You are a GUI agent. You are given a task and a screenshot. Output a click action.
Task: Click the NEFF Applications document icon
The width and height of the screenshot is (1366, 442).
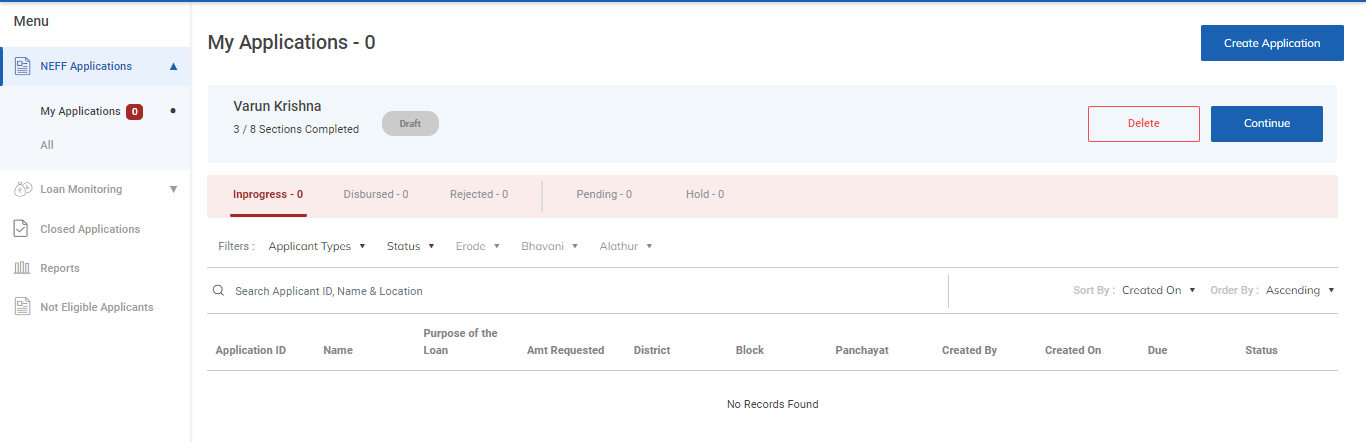pos(22,66)
